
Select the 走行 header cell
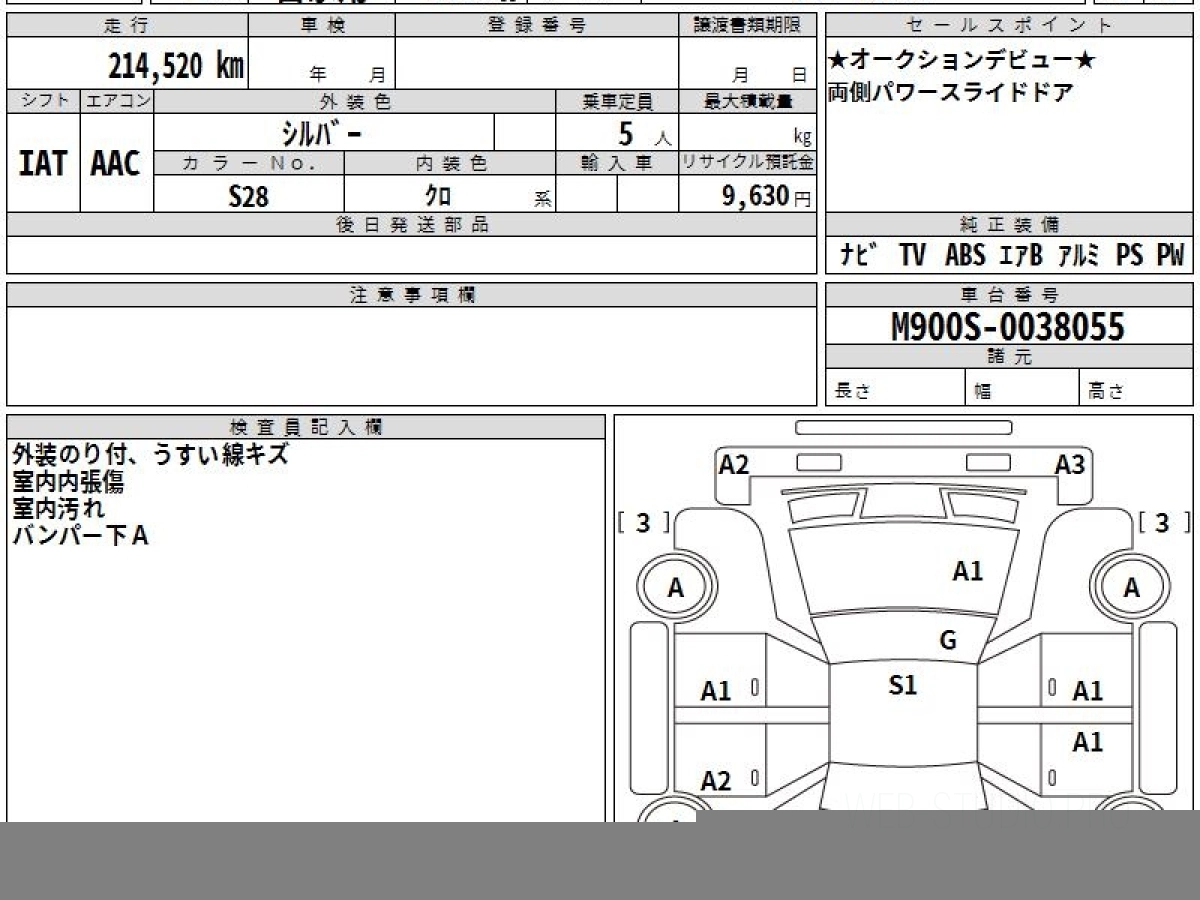pyautogui.click(x=126, y=26)
